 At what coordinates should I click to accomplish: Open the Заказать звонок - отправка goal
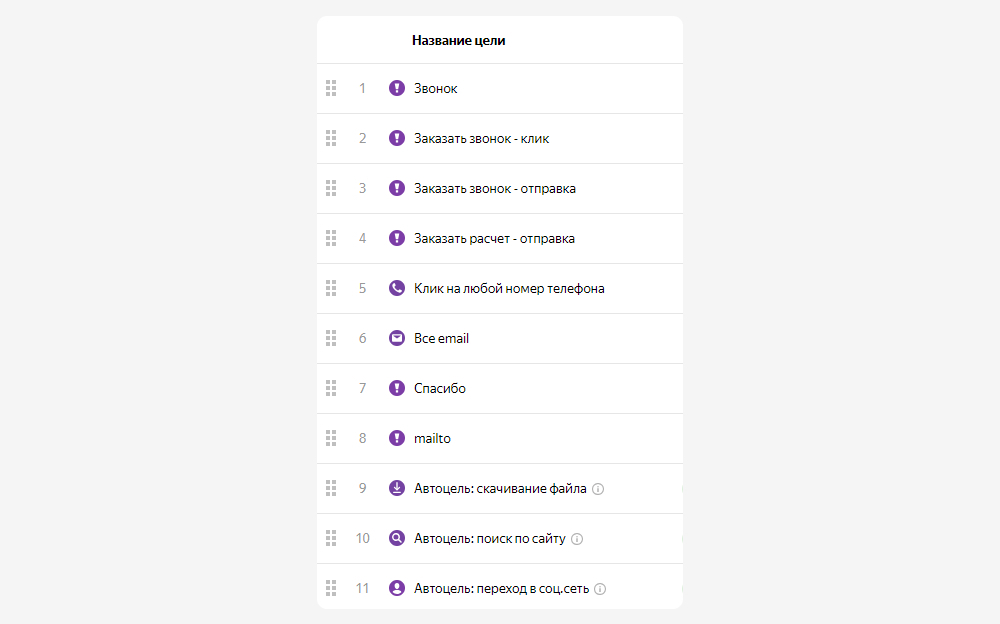[494, 188]
